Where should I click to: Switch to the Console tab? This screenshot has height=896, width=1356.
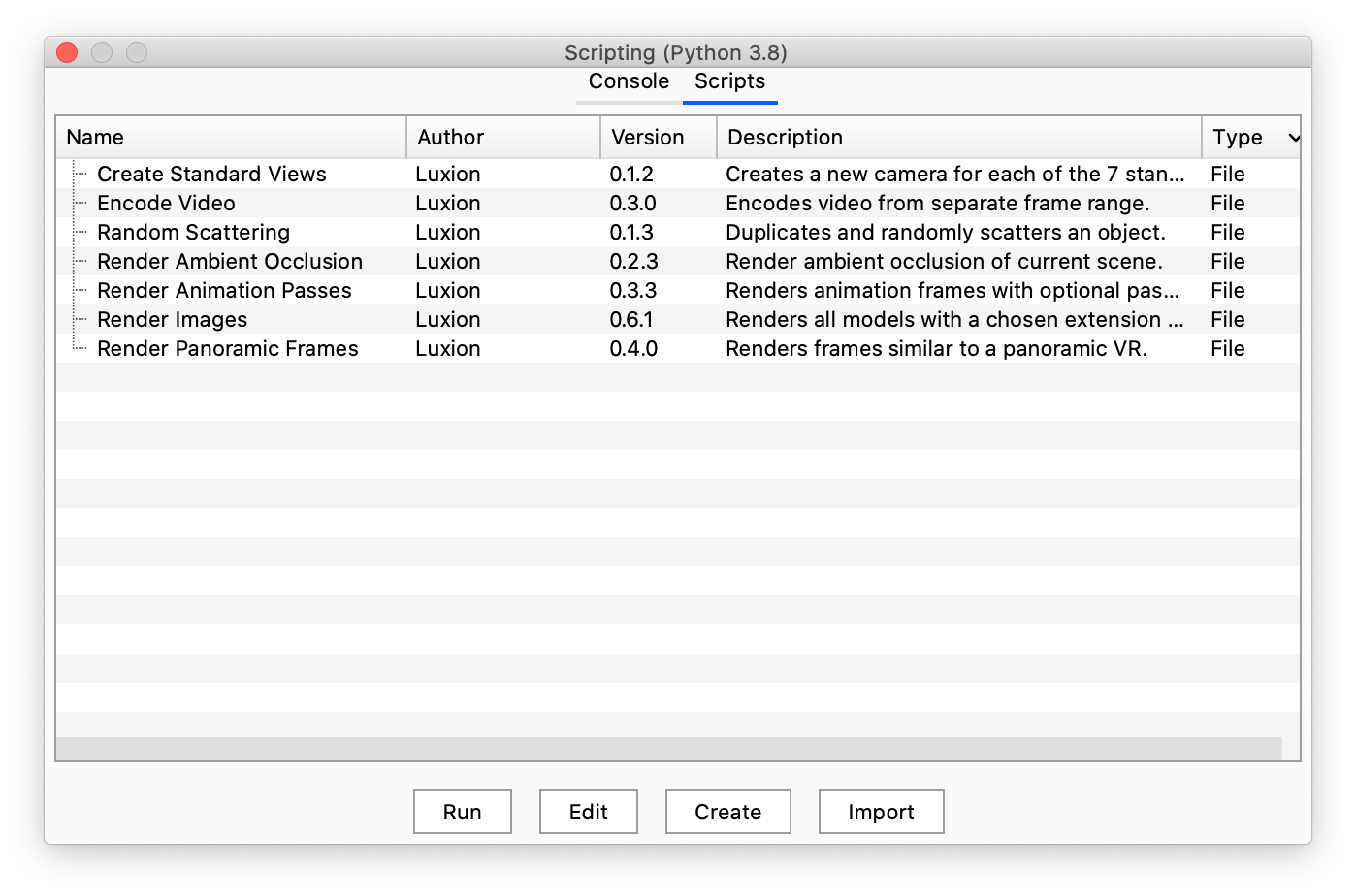click(x=628, y=81)
